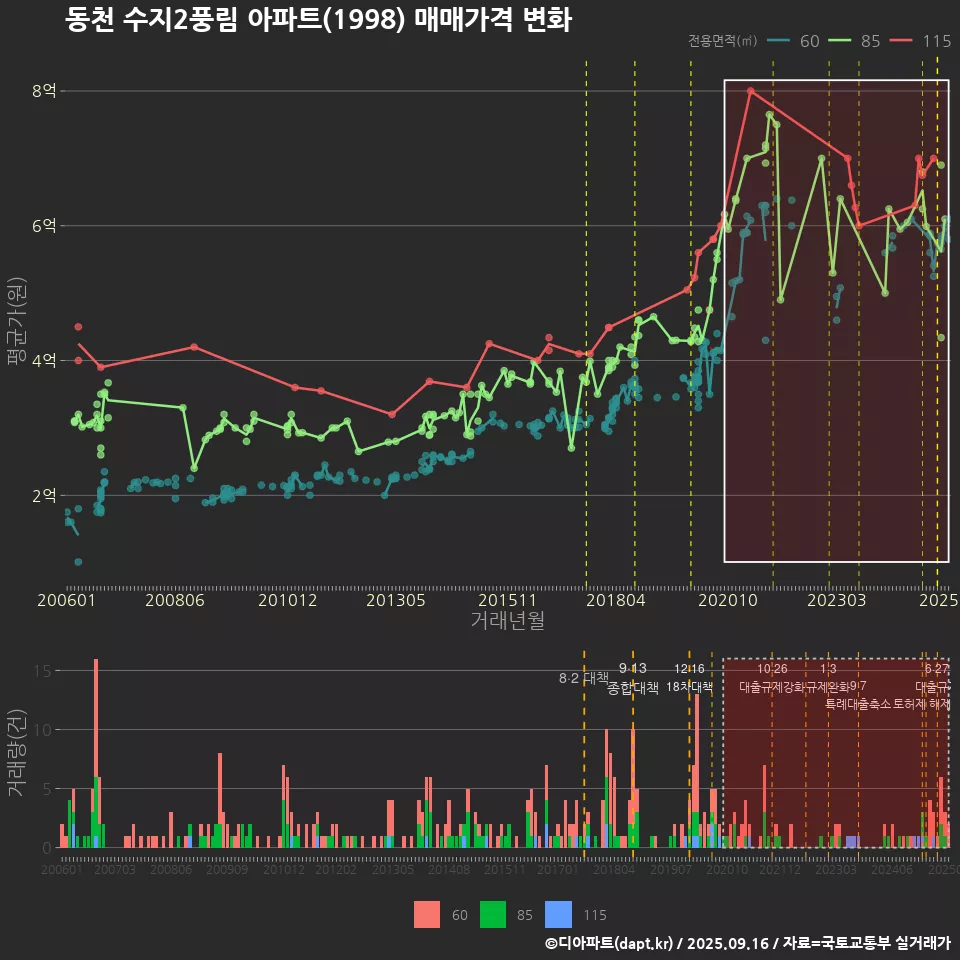Open the 디아파트(dapt.kr) source credit
960x960 pixels.
pos(610,943)
